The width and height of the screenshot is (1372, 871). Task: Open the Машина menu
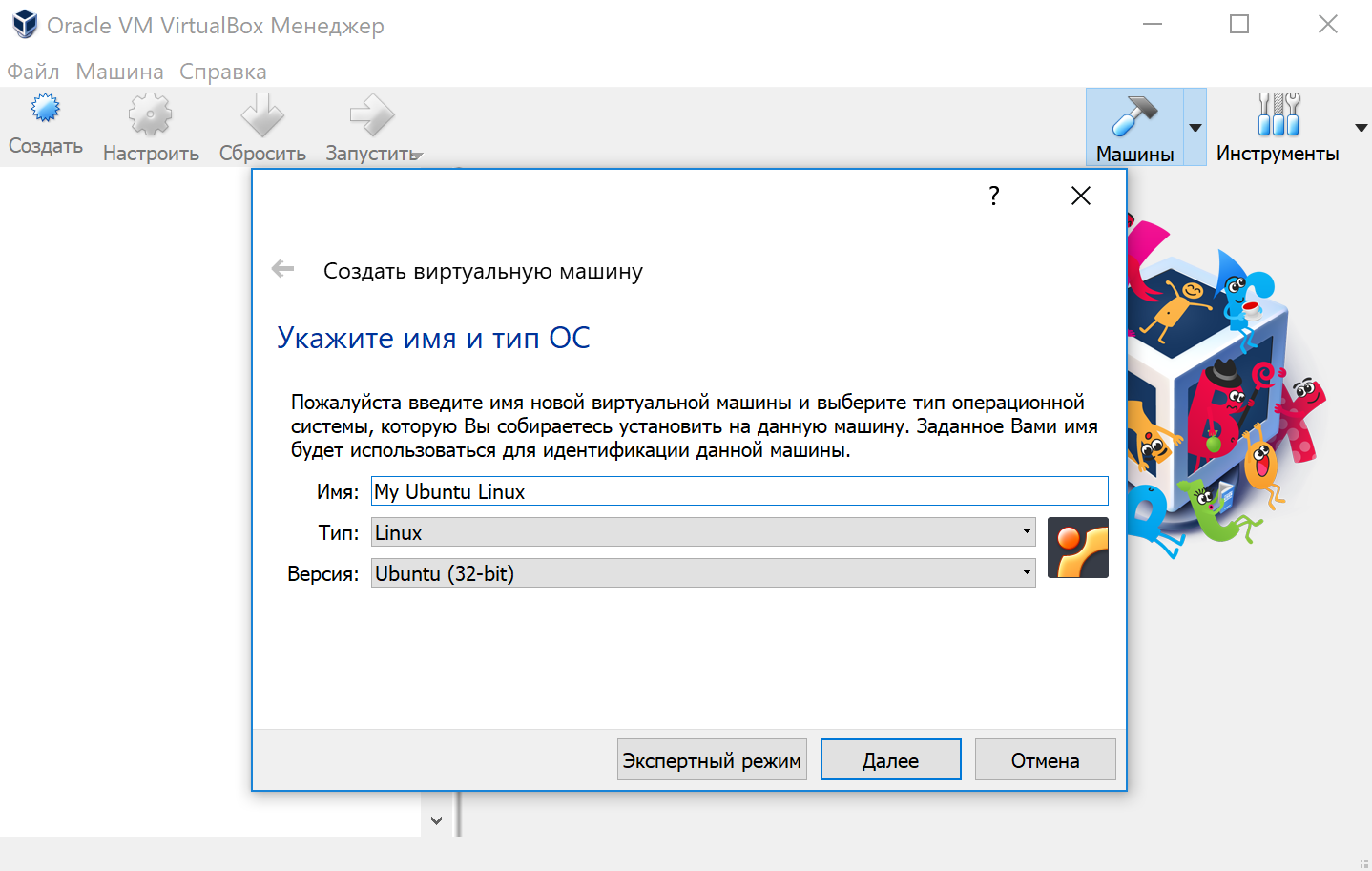(118, 71)
